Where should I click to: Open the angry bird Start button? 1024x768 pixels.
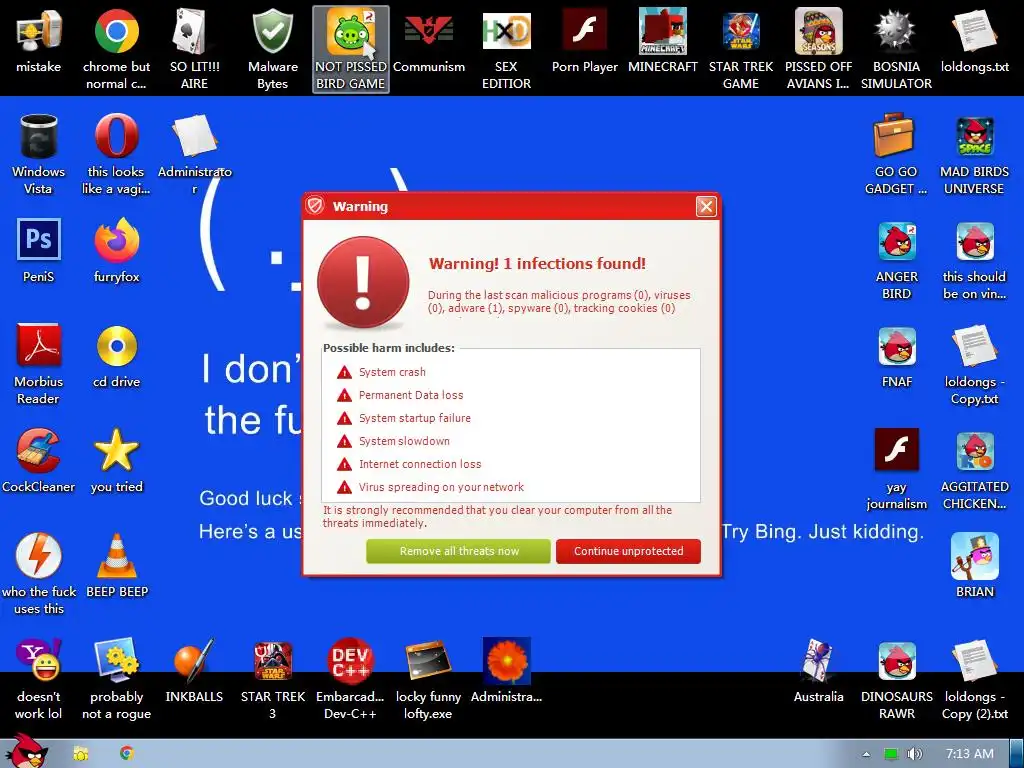pyautogui.click(x=26, y=752)
